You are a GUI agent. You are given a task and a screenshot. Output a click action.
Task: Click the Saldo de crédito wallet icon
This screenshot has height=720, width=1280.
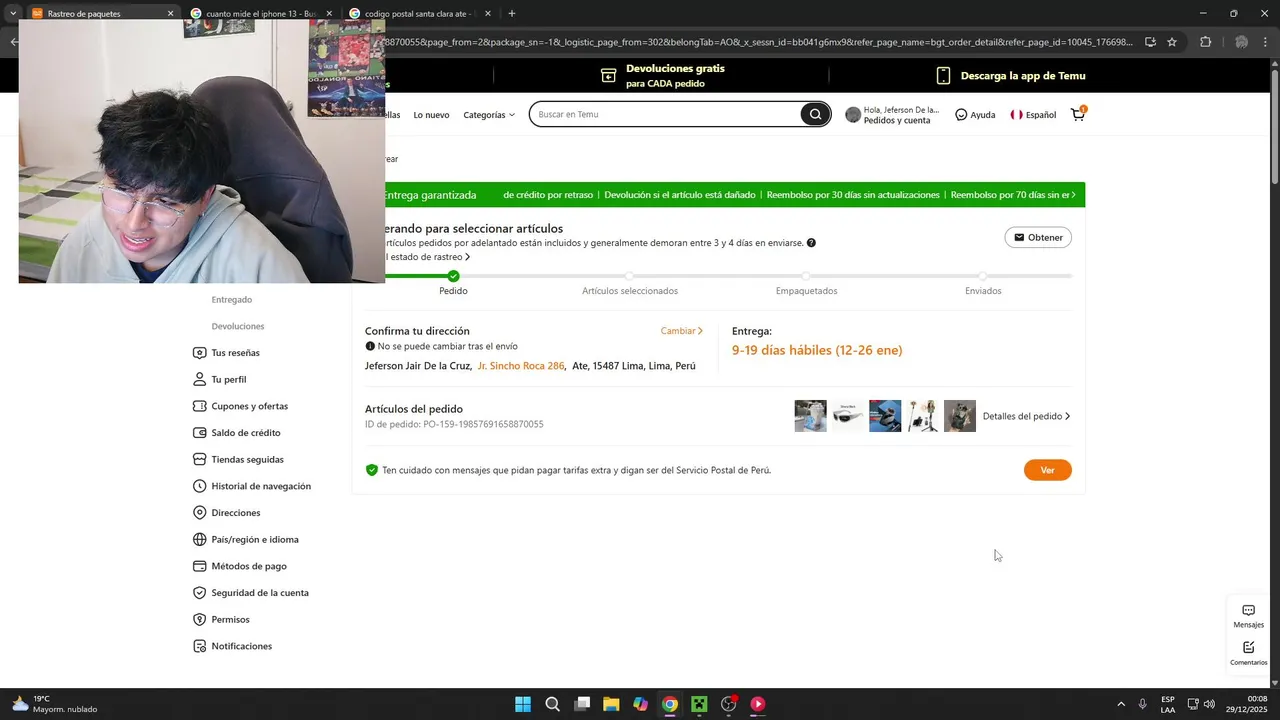tap(199, 433)
